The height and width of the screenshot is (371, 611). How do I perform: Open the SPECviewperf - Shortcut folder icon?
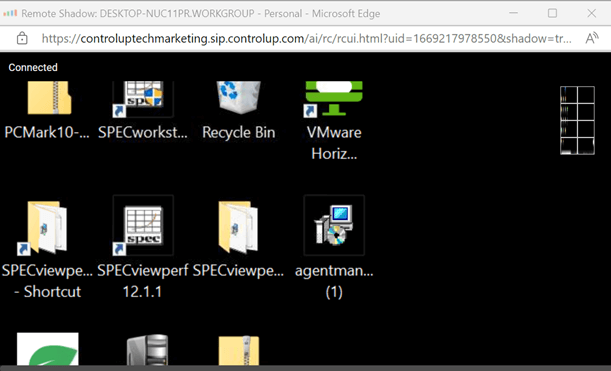43,228
